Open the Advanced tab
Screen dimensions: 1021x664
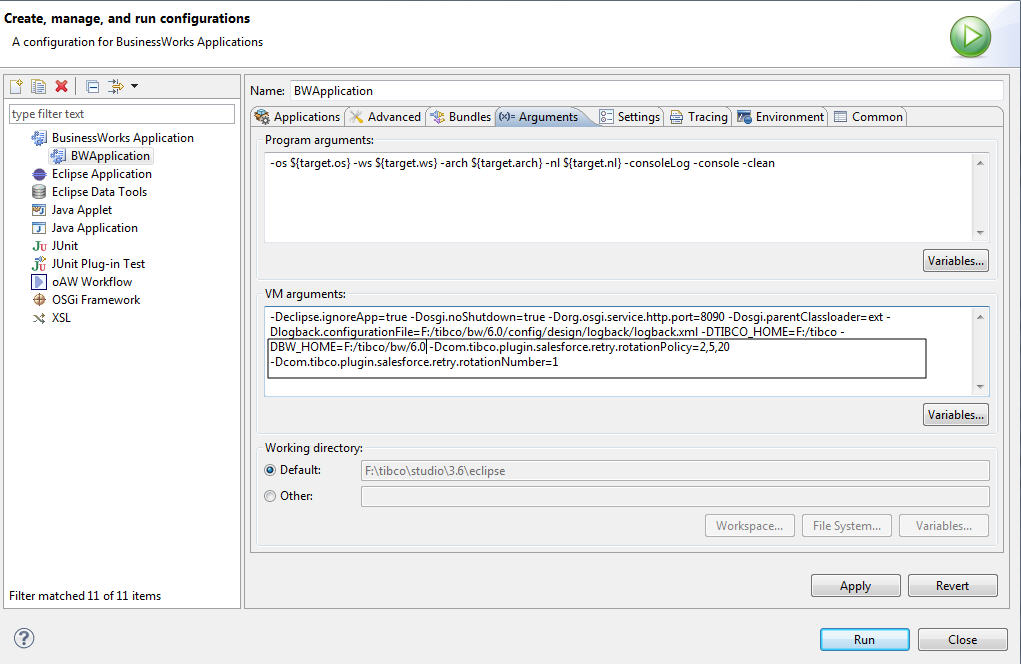[386, 117]
